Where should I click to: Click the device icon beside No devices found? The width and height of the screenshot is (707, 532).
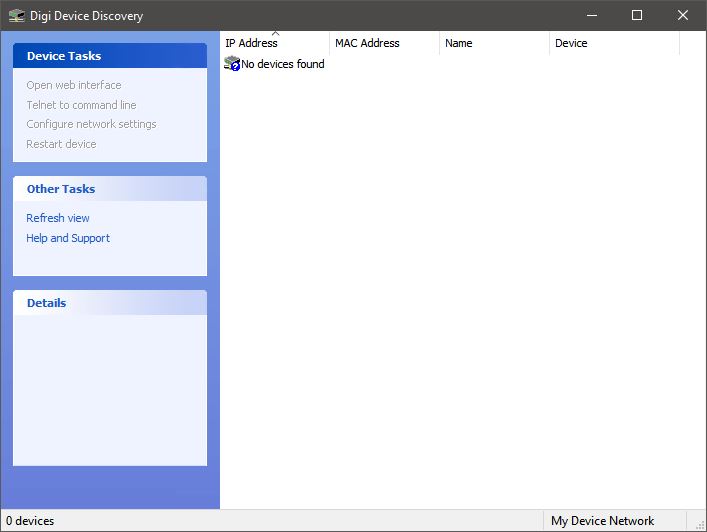click(x=232, y=64)
